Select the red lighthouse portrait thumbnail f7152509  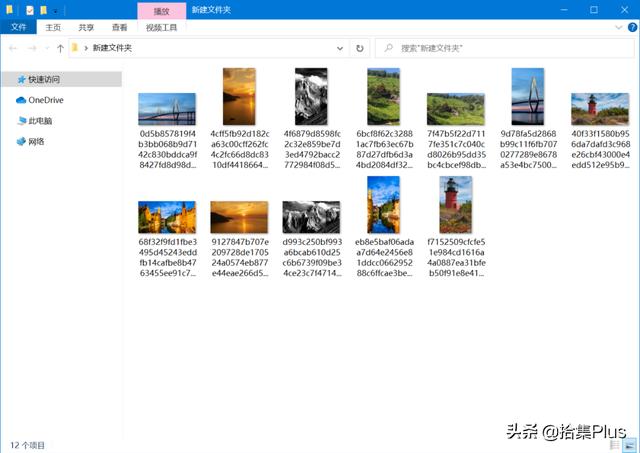point(455,205)
